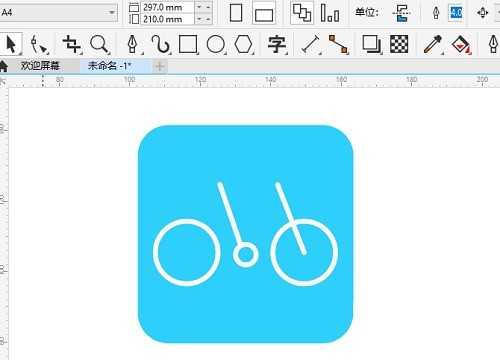Click the ruler origin corner box
Image resolution: width=500 pixels, height=360 pixels.
coord(4,81)
